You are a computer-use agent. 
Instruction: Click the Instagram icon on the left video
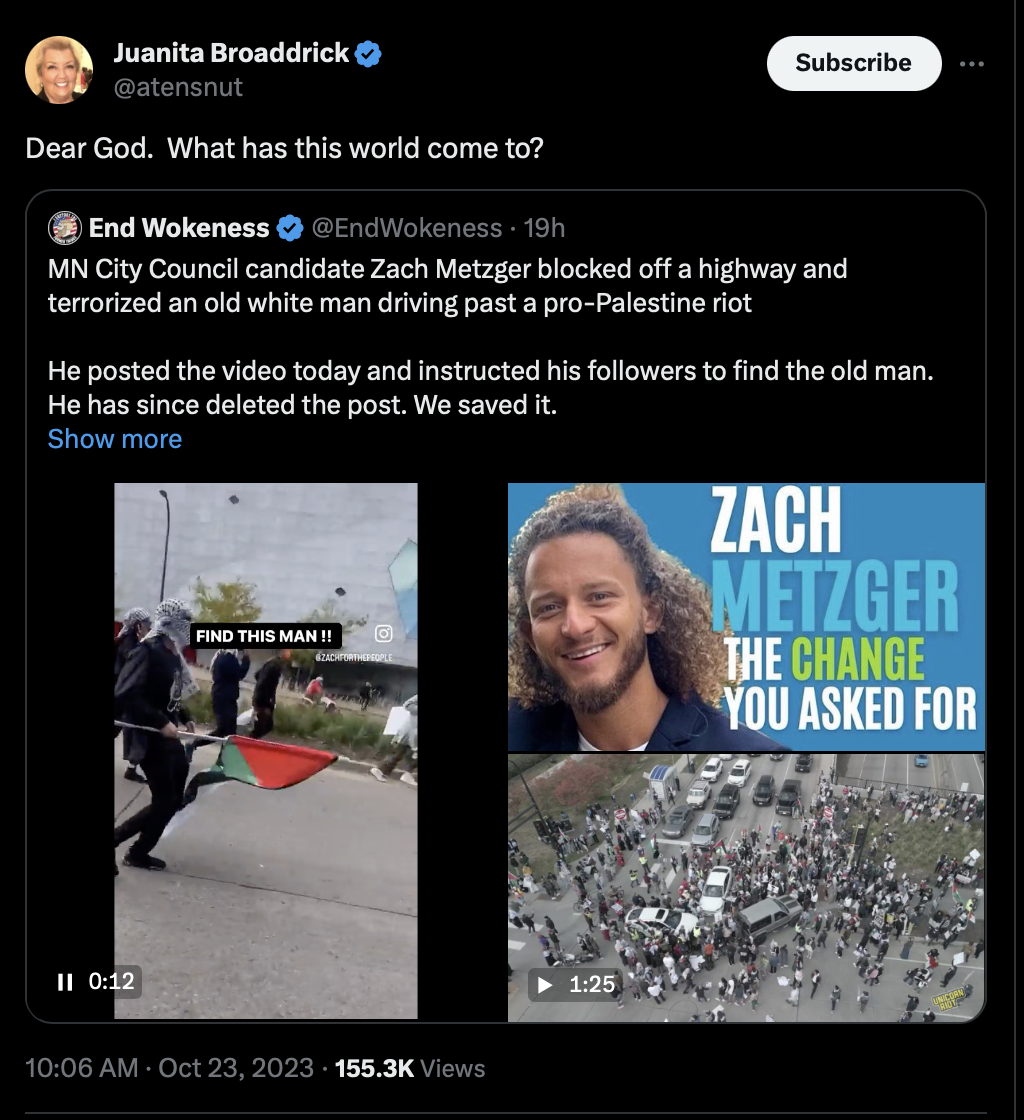coord(383,634)
